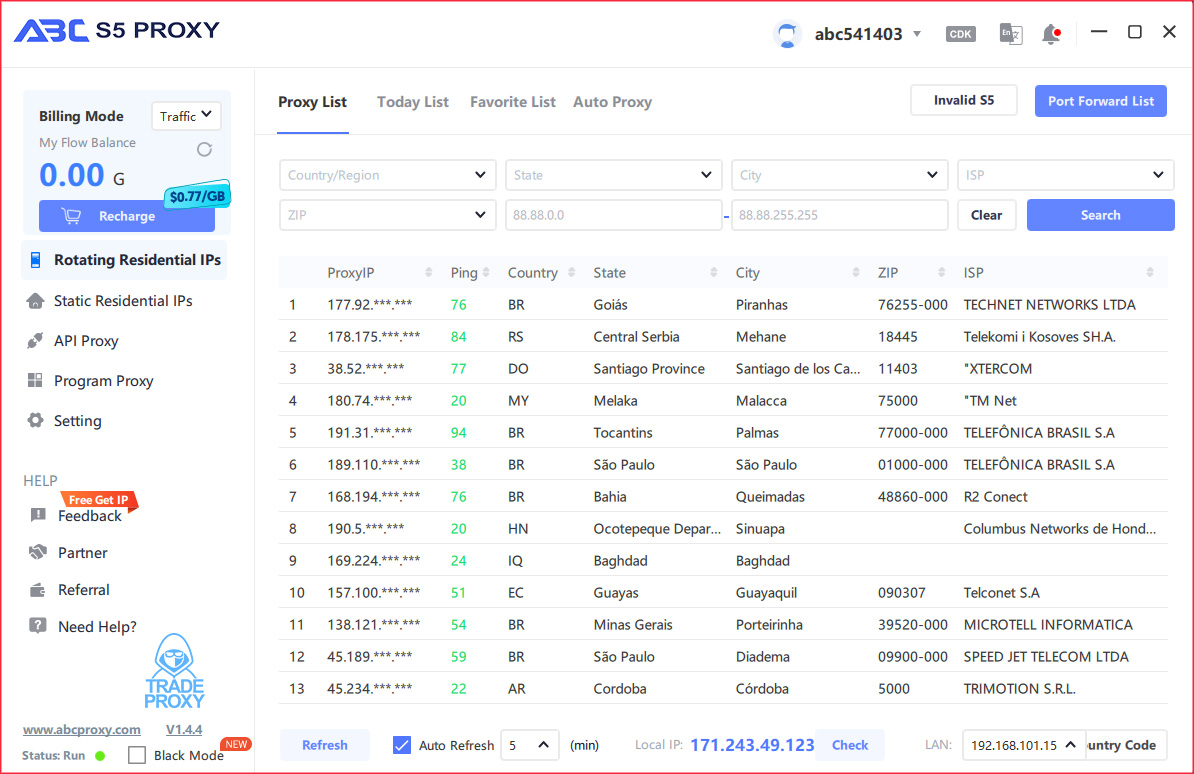The width and height of the screenshot is (1194, 774).
Task: Open the LAN address dropdown
Action: click(1023, 745)
